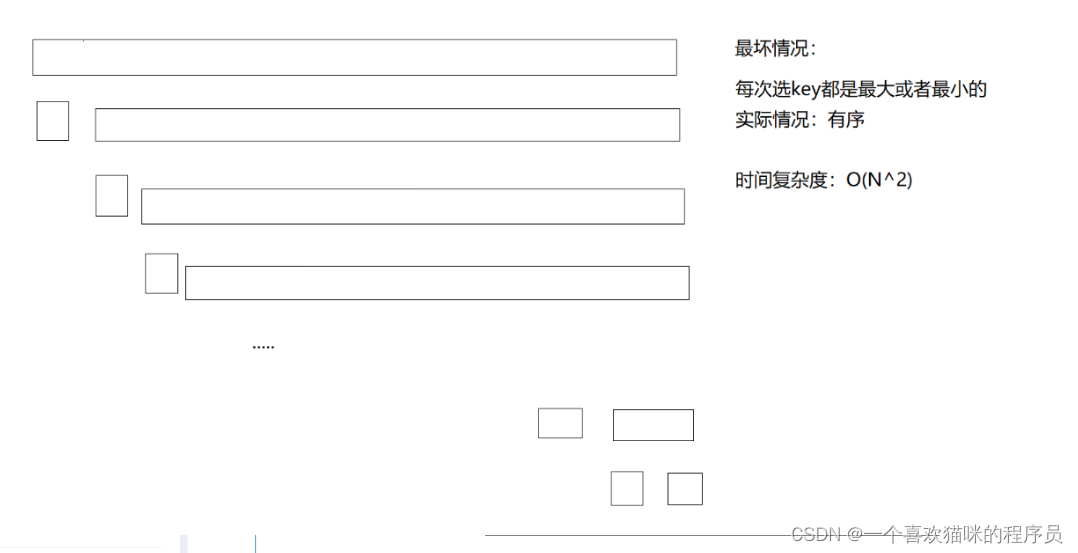Click the line "每次选key都是最大或者最小的"
This screenshot has width=1078, height=553.
point(861,90)
